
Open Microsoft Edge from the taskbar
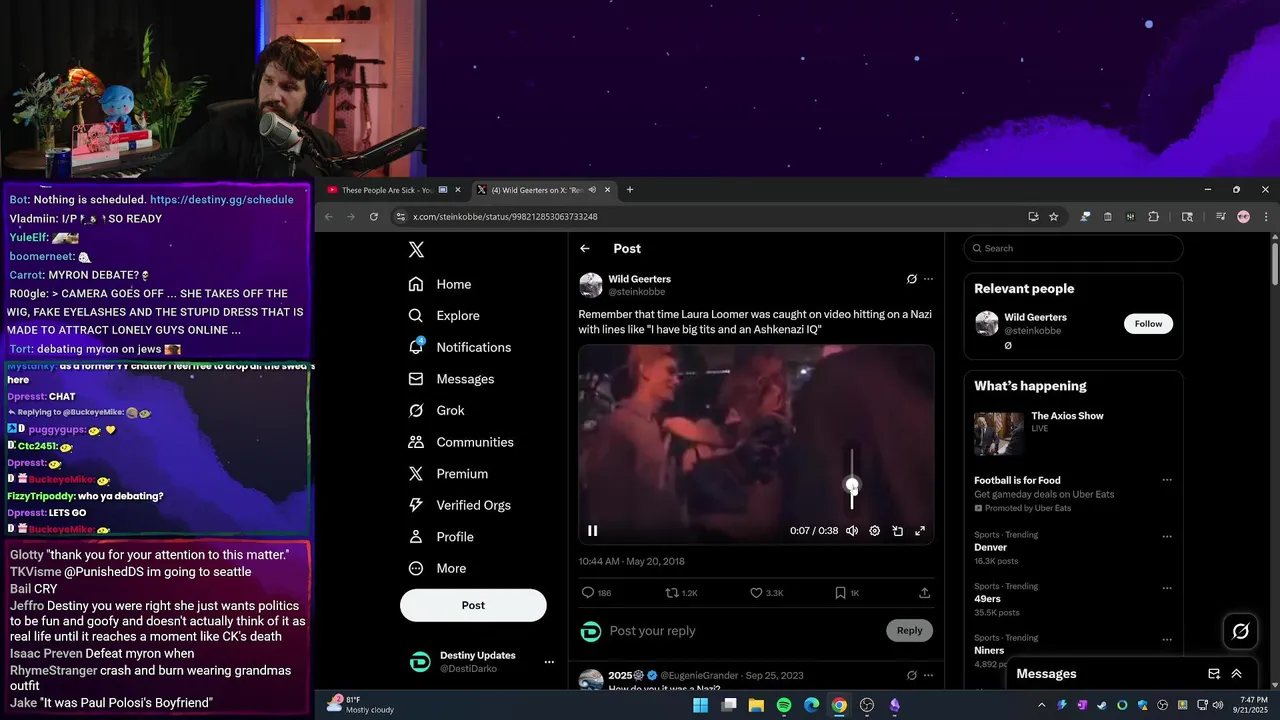811,705
